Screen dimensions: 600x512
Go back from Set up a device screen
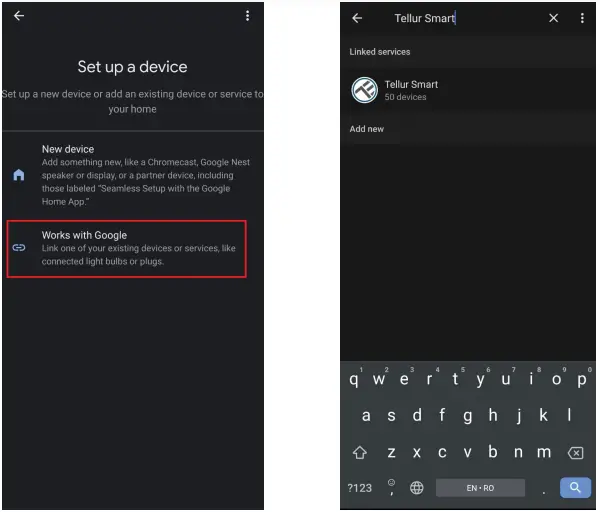point(19,16)
